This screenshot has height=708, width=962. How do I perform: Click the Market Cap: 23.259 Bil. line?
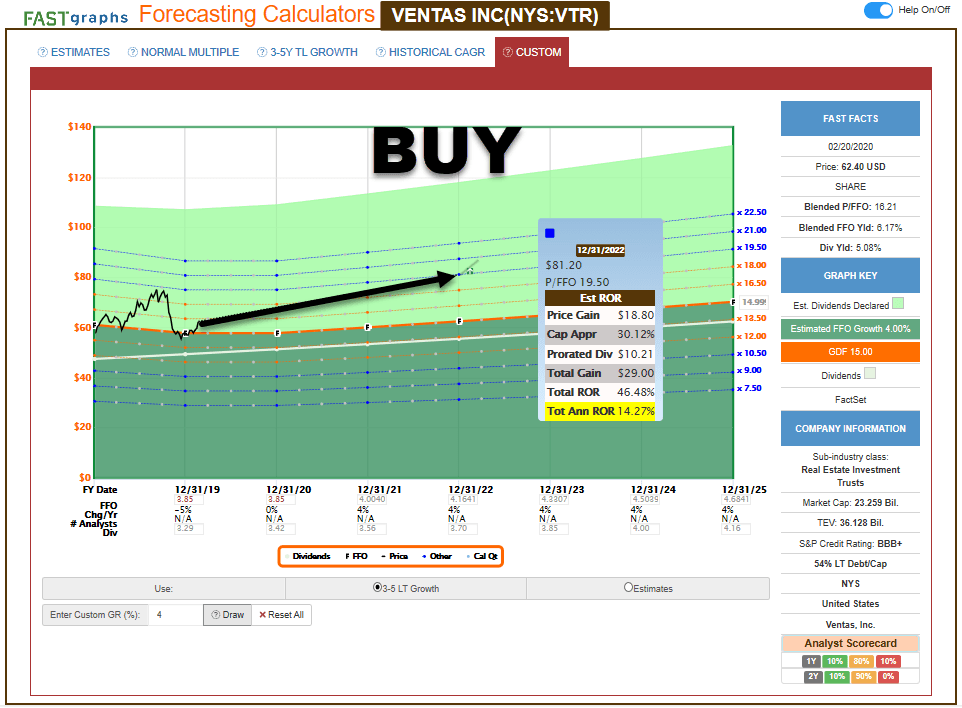pyautogui.click(x=850, y=502)
